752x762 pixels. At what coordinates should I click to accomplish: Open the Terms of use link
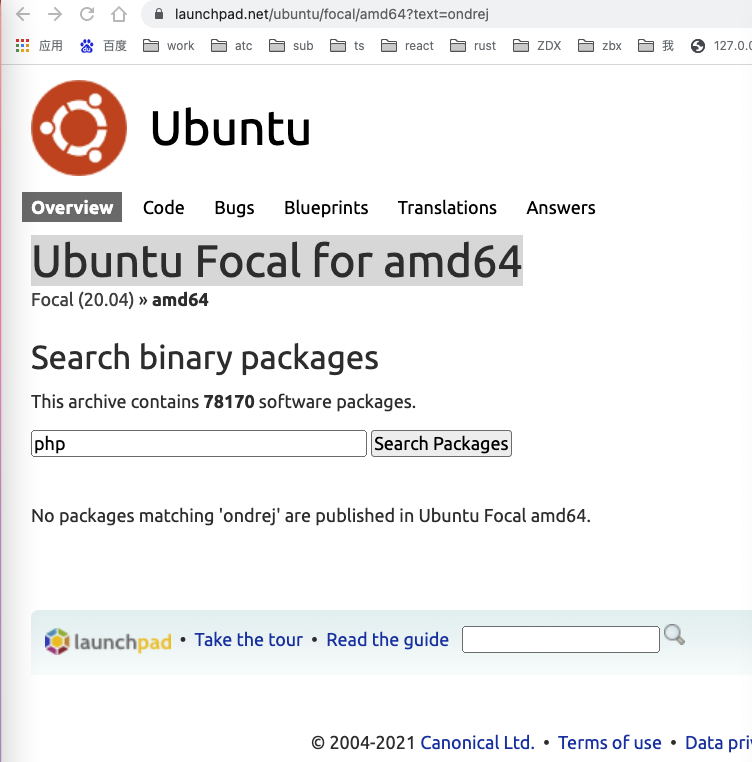pos(610,743)
